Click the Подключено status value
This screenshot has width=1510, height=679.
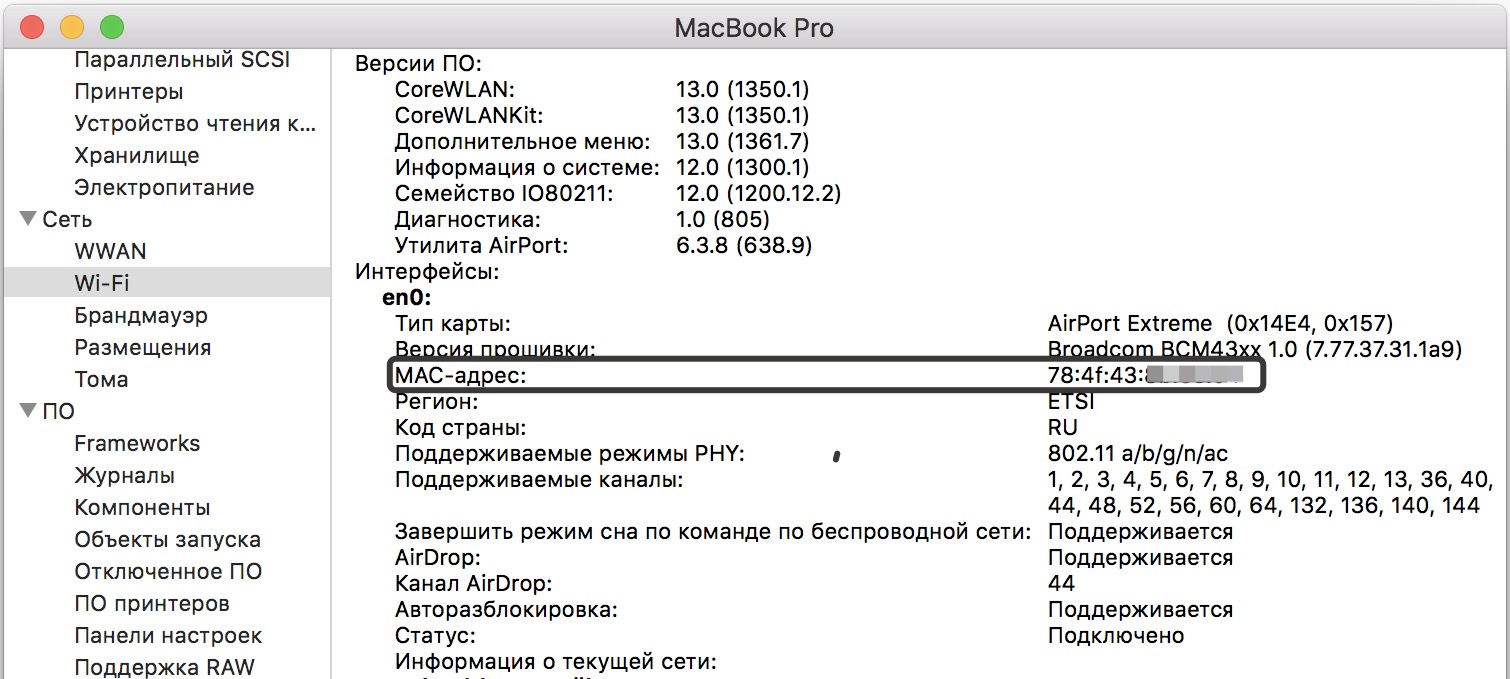[x=1116, y=635]
